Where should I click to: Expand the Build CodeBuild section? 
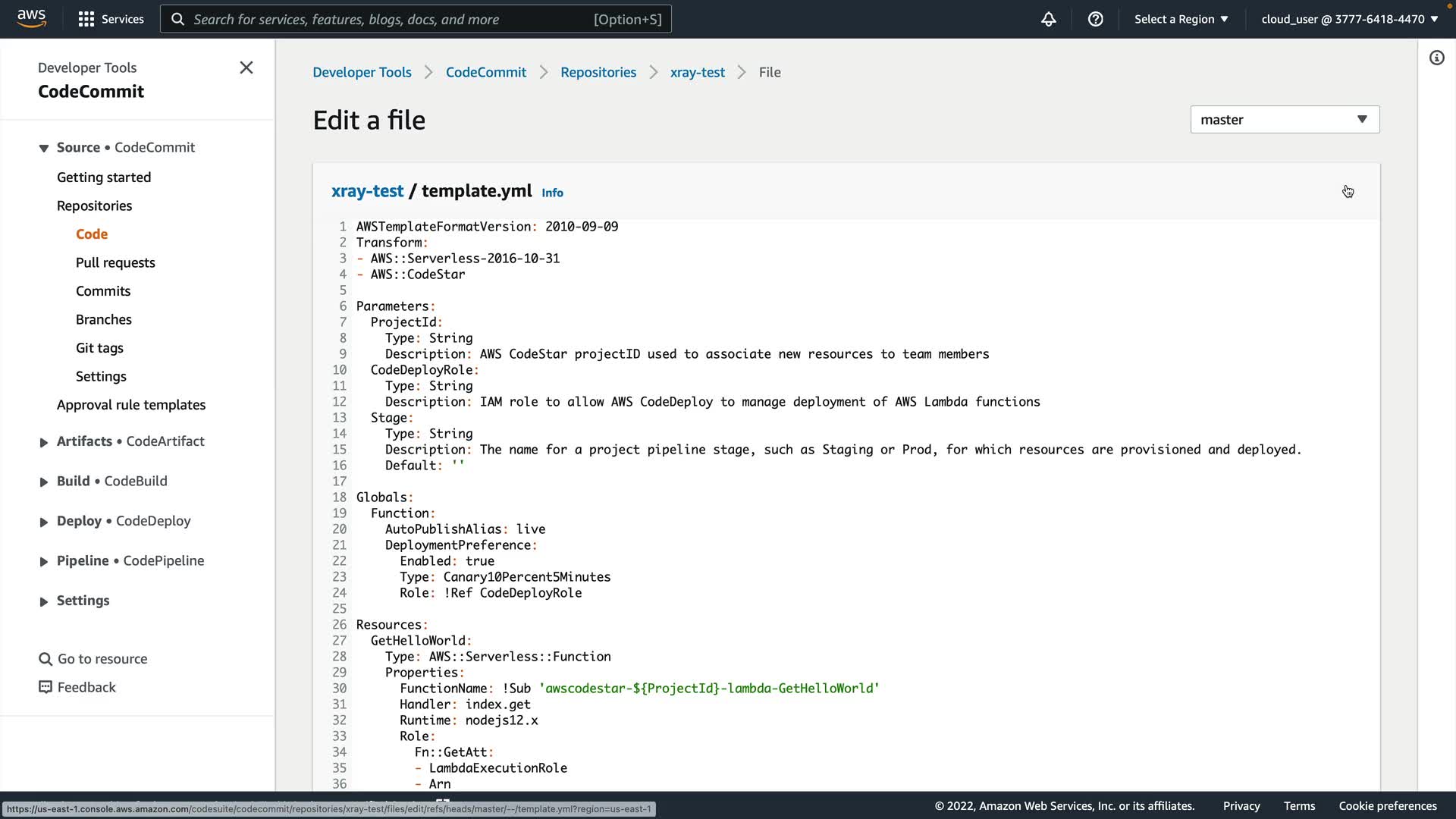pos(44,482)
